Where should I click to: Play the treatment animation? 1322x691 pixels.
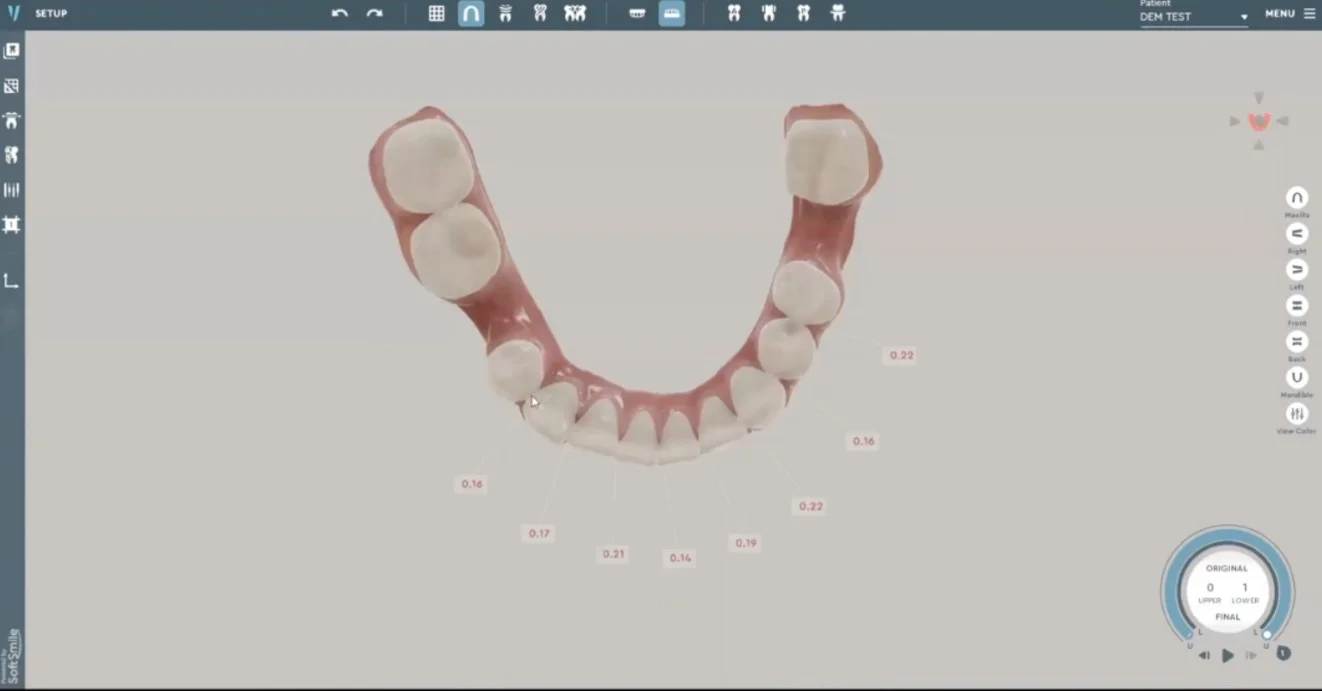1228,656
